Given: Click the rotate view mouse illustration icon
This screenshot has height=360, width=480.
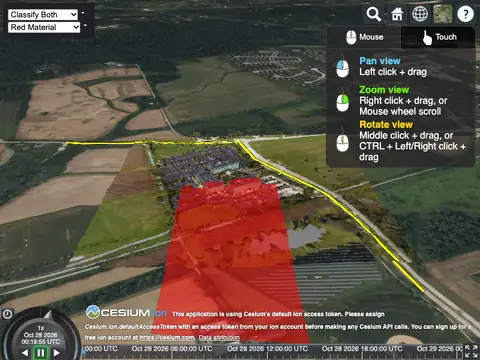Looking at the screenshot, I should 342,141.
